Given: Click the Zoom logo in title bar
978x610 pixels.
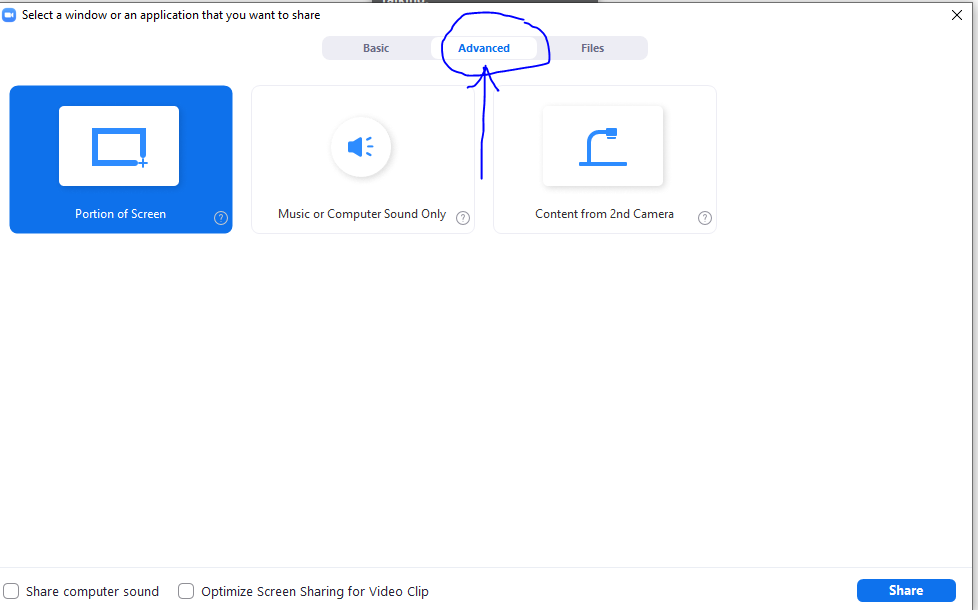Looking at the screenshot, I should coord(9,15).
